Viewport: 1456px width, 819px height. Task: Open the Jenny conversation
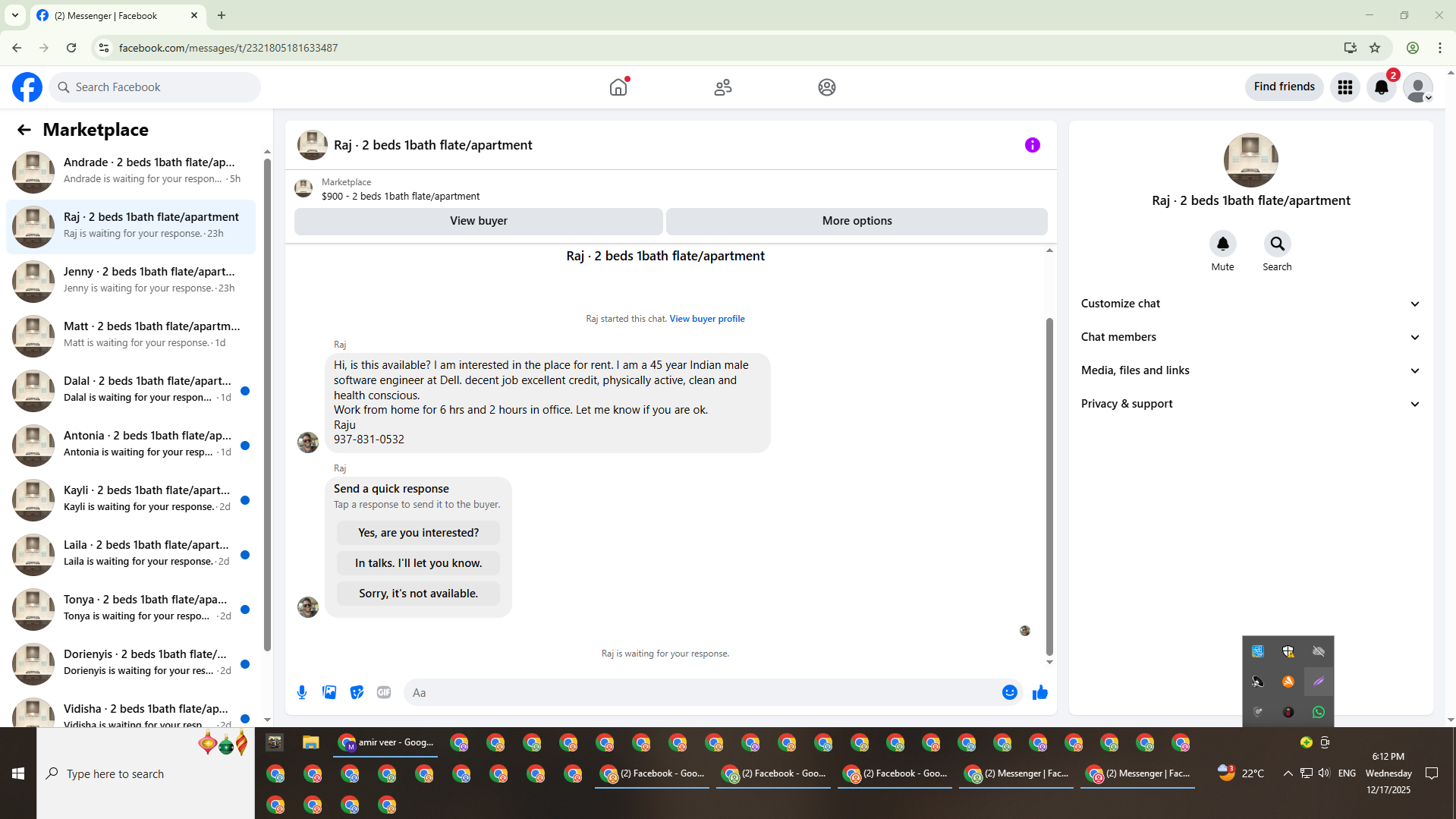coord(131,280)
